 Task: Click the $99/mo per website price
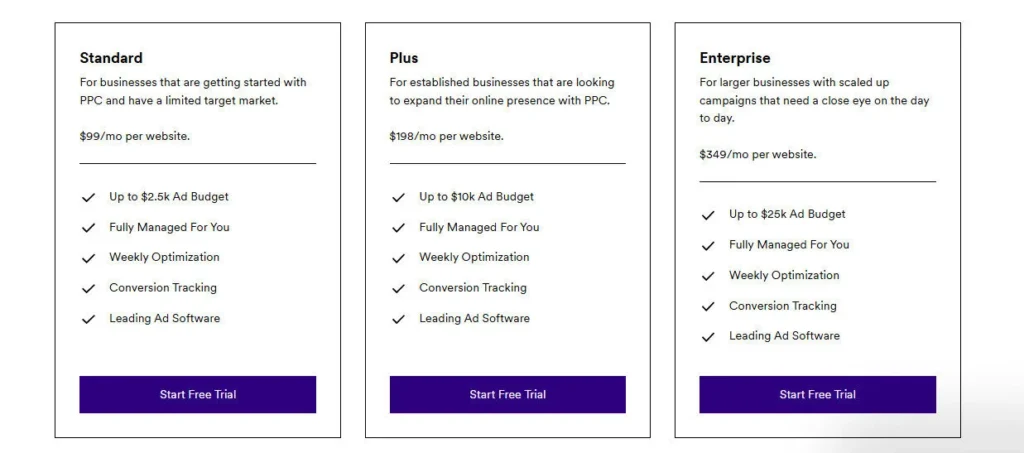point(135,136)
